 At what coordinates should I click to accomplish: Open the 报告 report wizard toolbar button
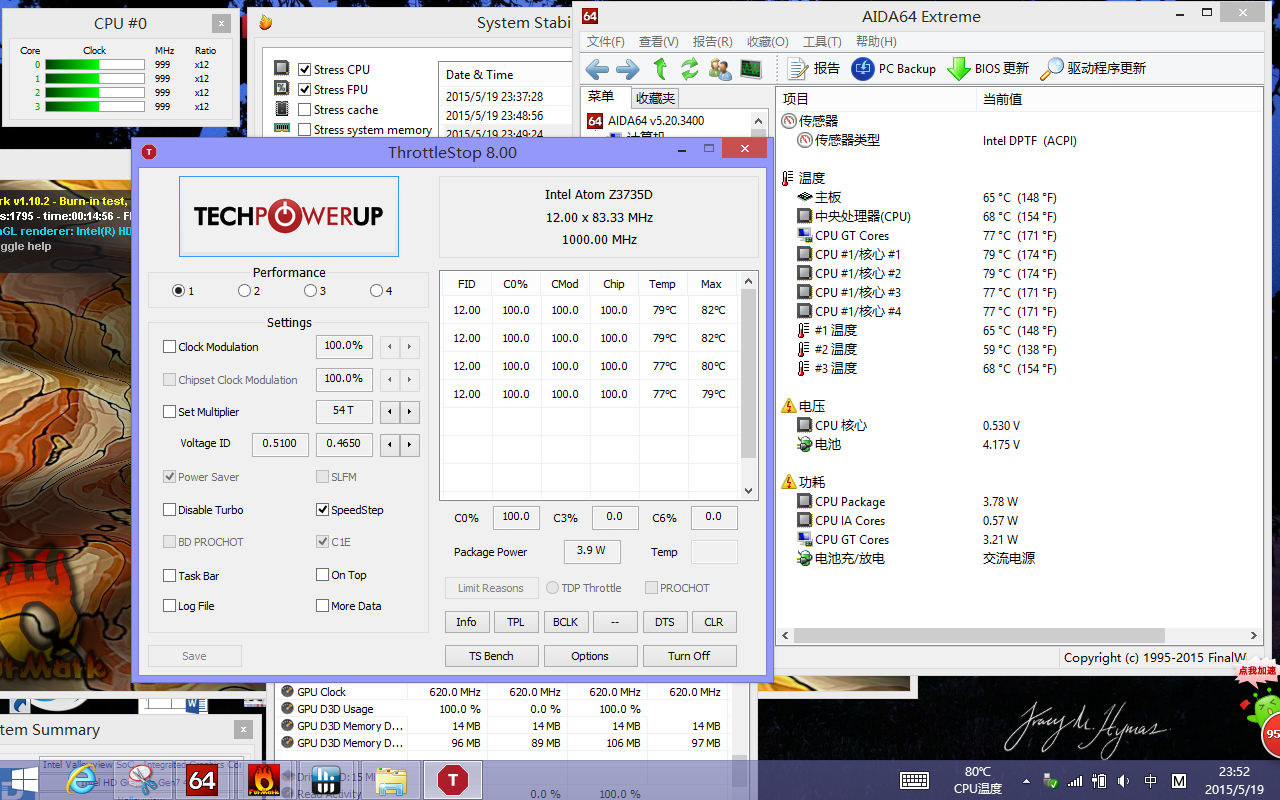[814, 69]
